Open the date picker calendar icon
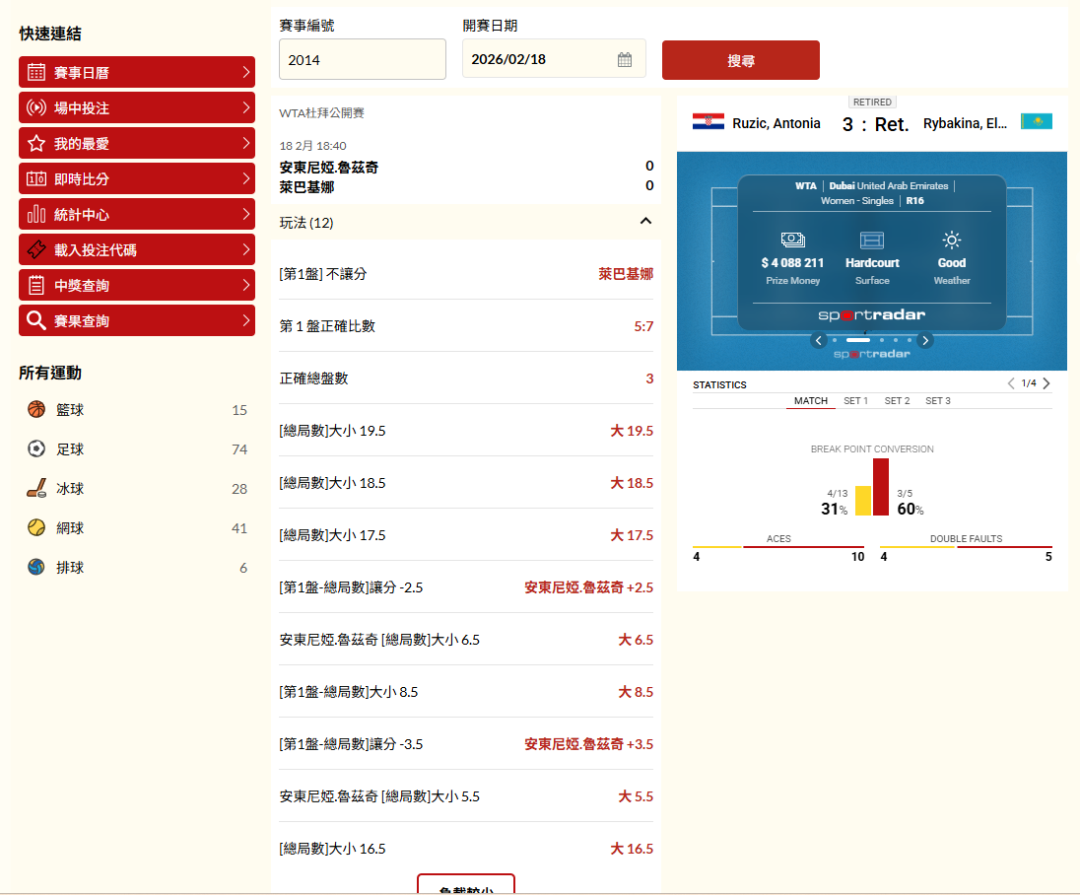The image size is (1080, 895). tap(625, 59)
